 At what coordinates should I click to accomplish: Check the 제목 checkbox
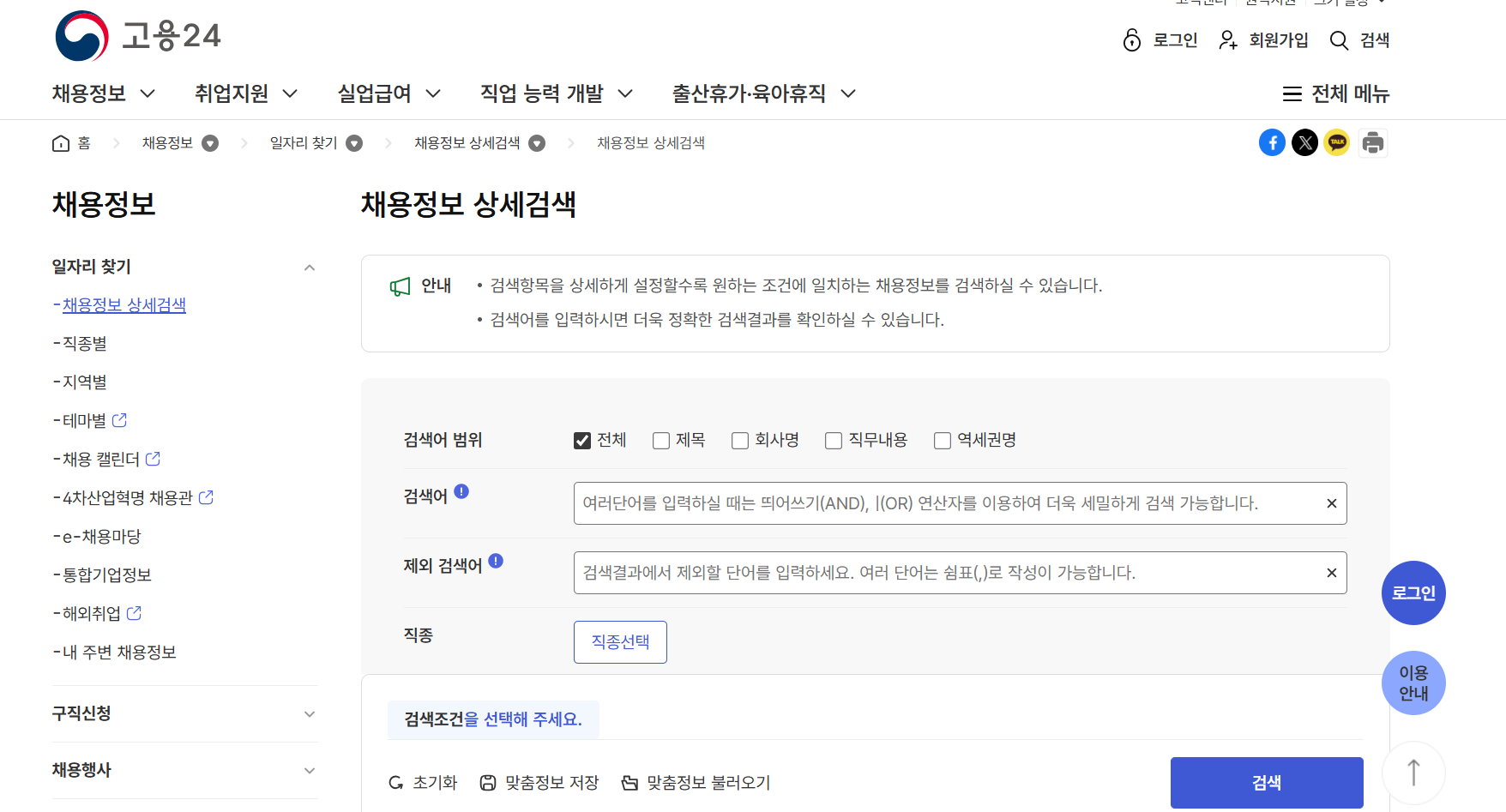click(x=661, y=441)
